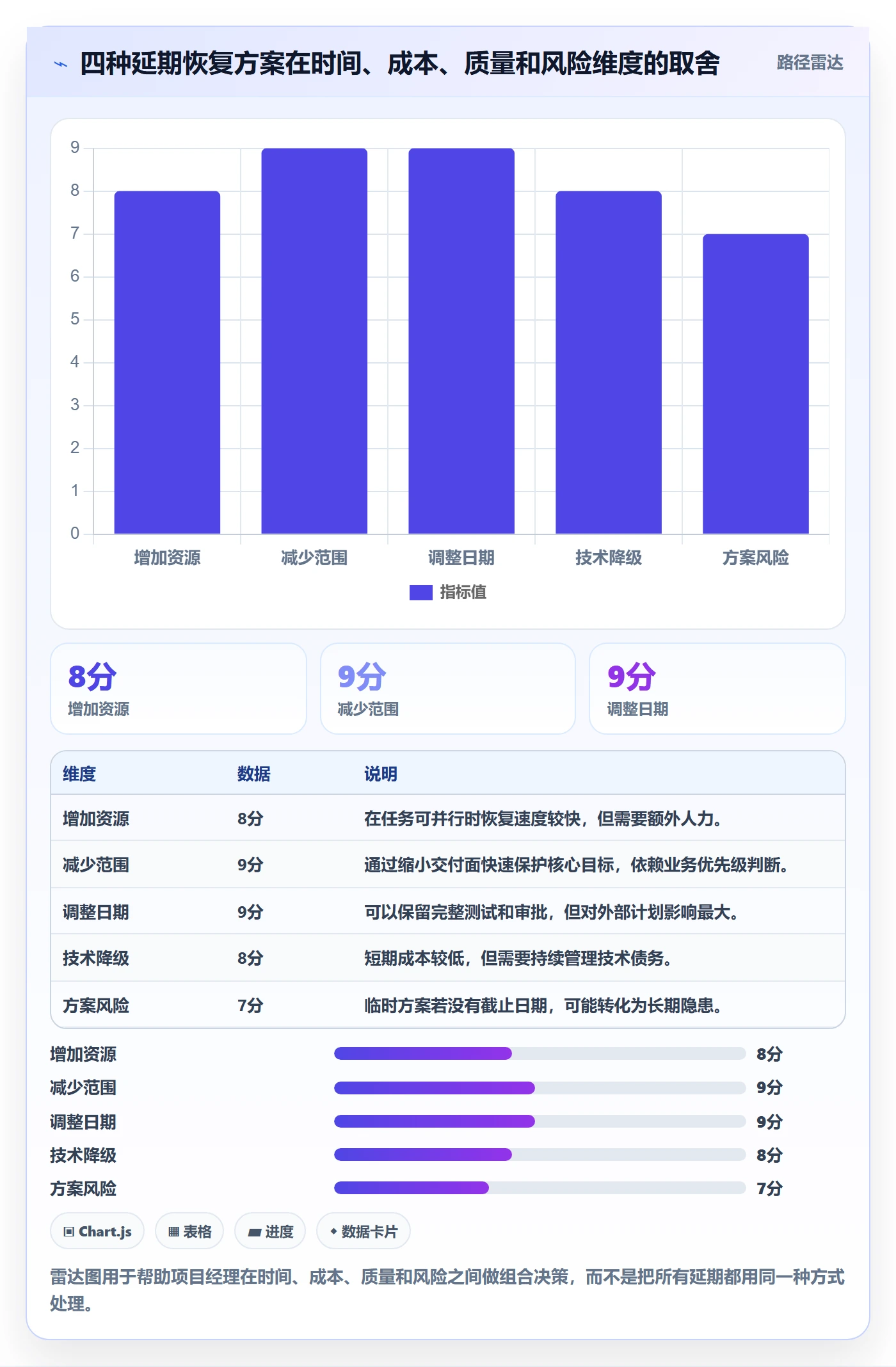Click the 方案风险 x-axis label
This screenshot has height=1367, width=896.
pyautogui.click(x=756, y=558)
